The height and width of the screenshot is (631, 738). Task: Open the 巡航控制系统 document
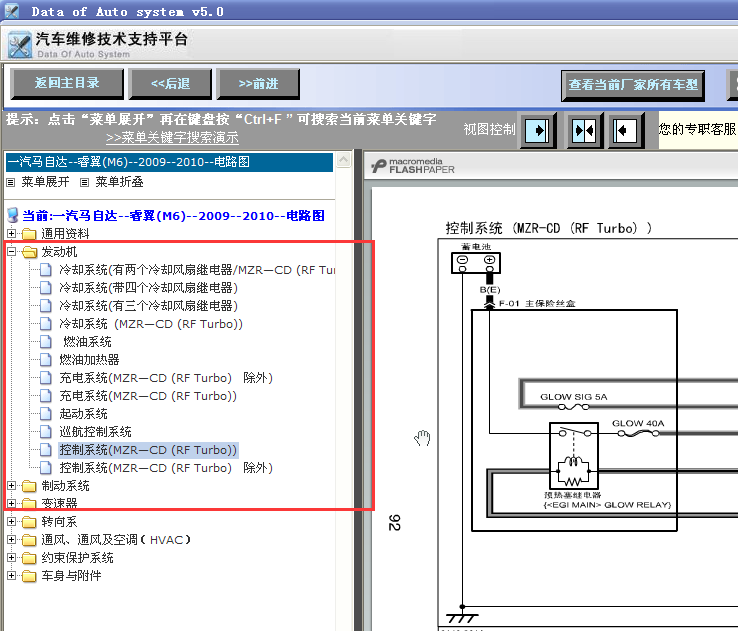[95, 432]
